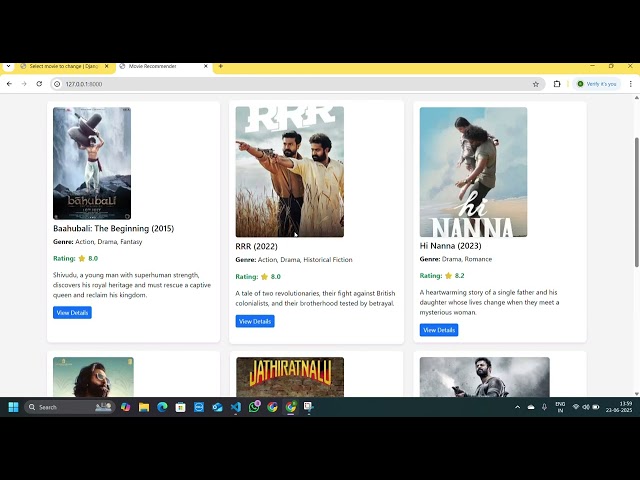Click the page vertical scrollbar thumb

pos(636,202)
